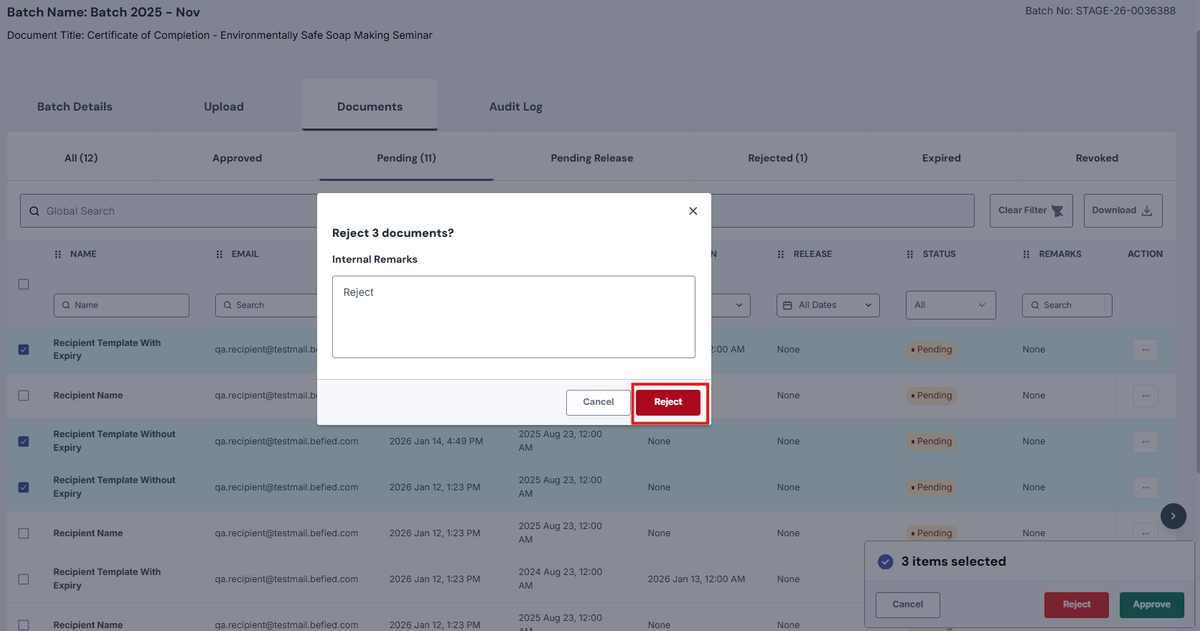Uncheck Recipient Template Without Expiry dated 2026 Jan 12
The image size is (1200, 631).
(24, 487)
